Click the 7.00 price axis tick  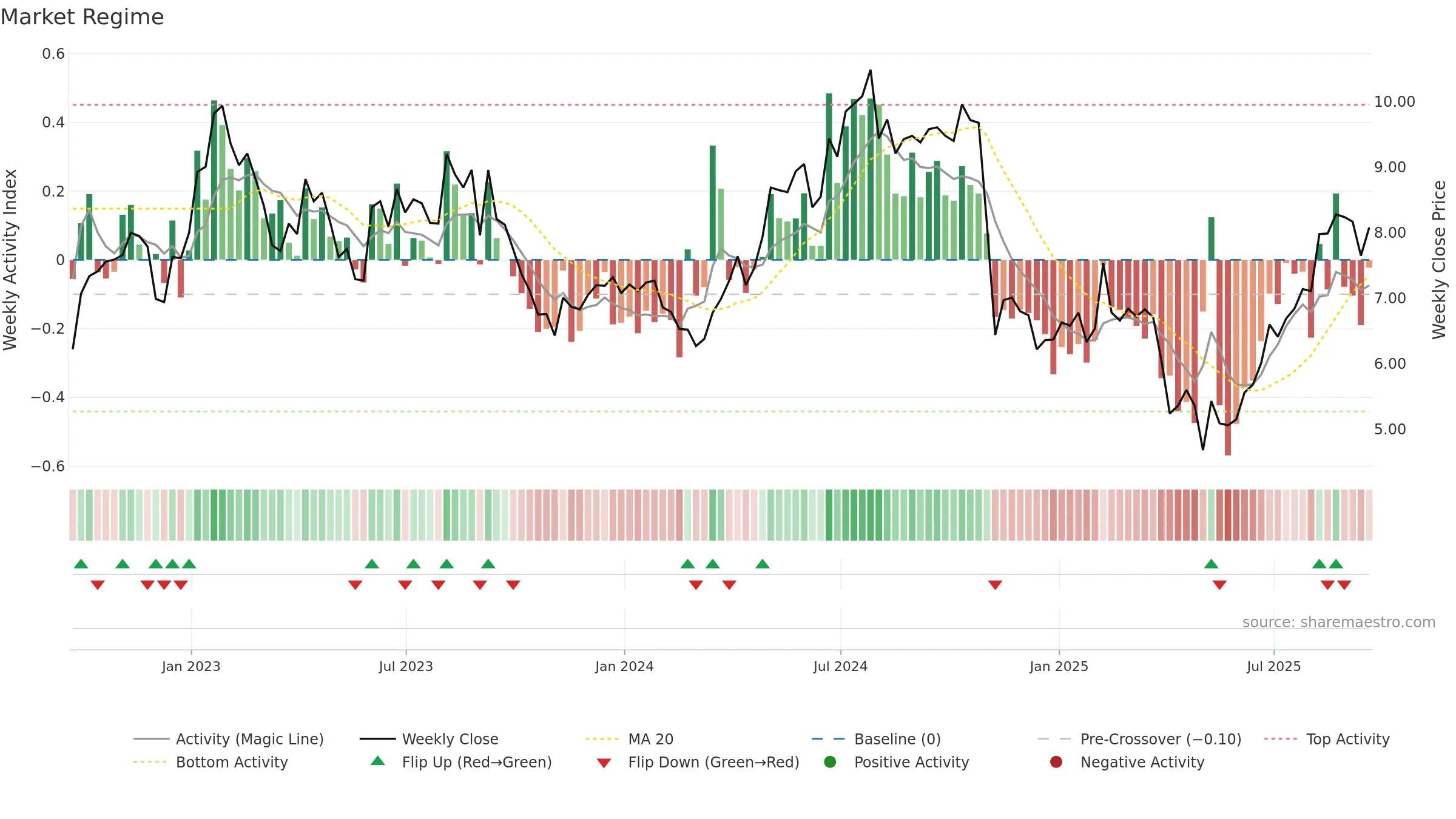(1390, 298)
